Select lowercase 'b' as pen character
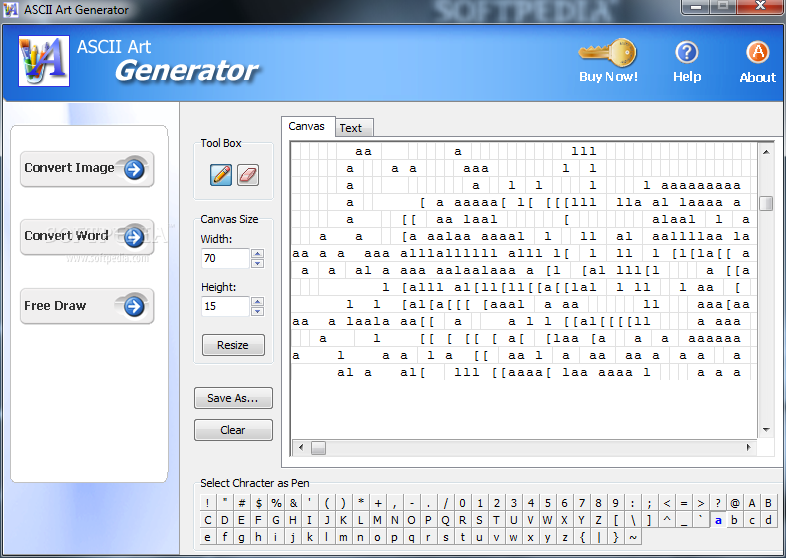786x558 pixels. point(735,520)
